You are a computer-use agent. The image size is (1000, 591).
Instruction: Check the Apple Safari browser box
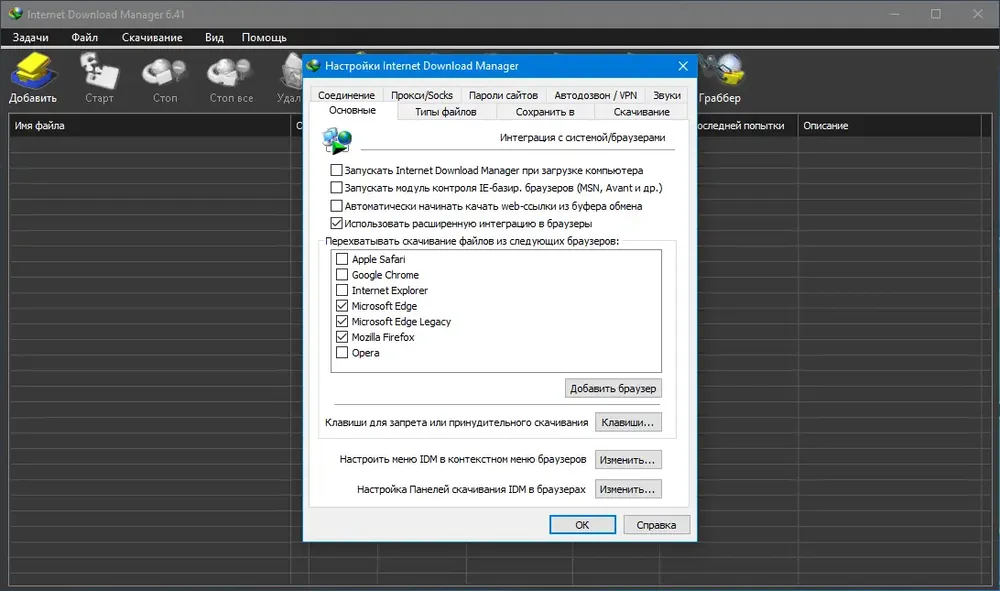click(x=342, y=259)
